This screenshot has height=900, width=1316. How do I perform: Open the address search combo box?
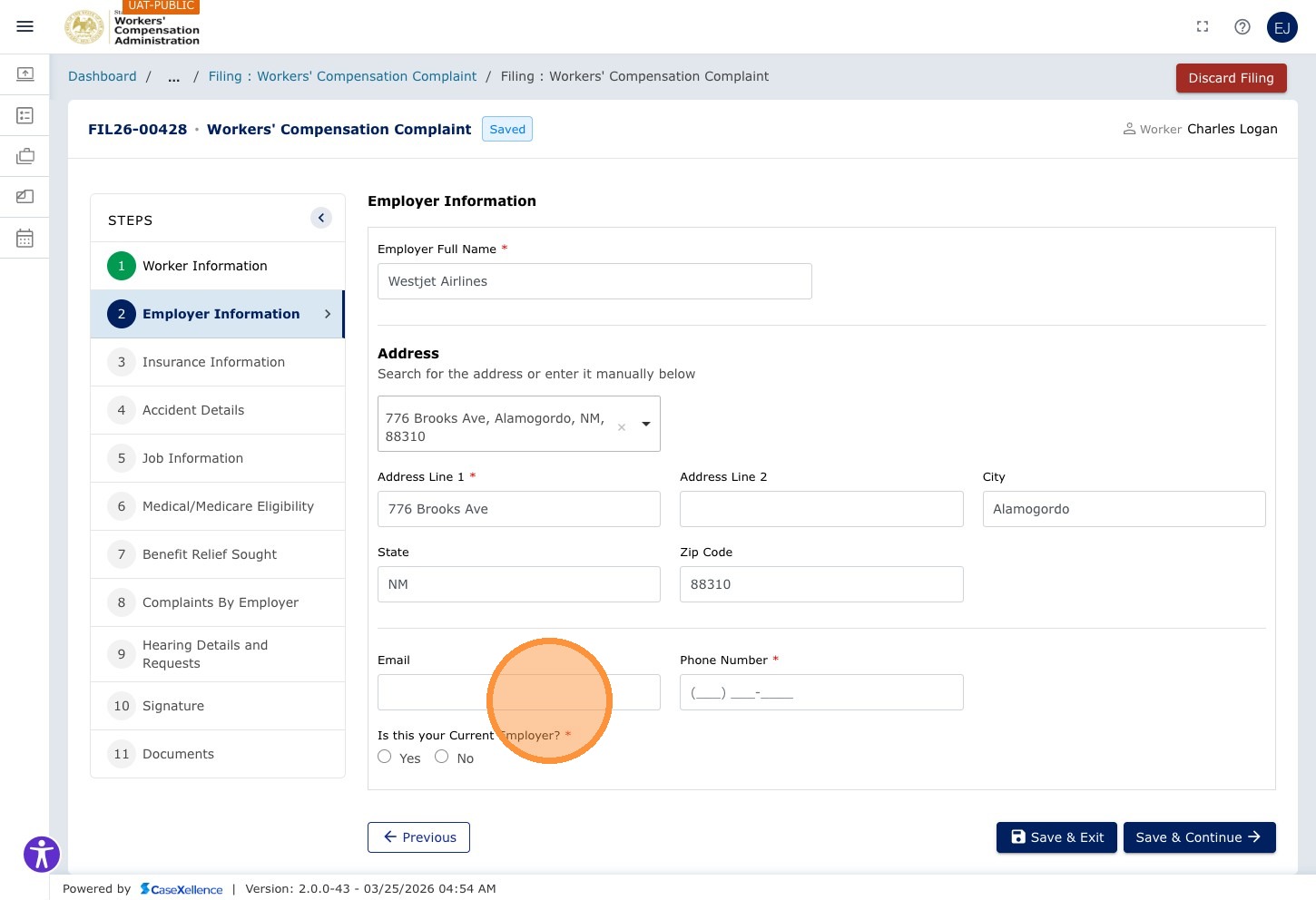click(519, 424)
